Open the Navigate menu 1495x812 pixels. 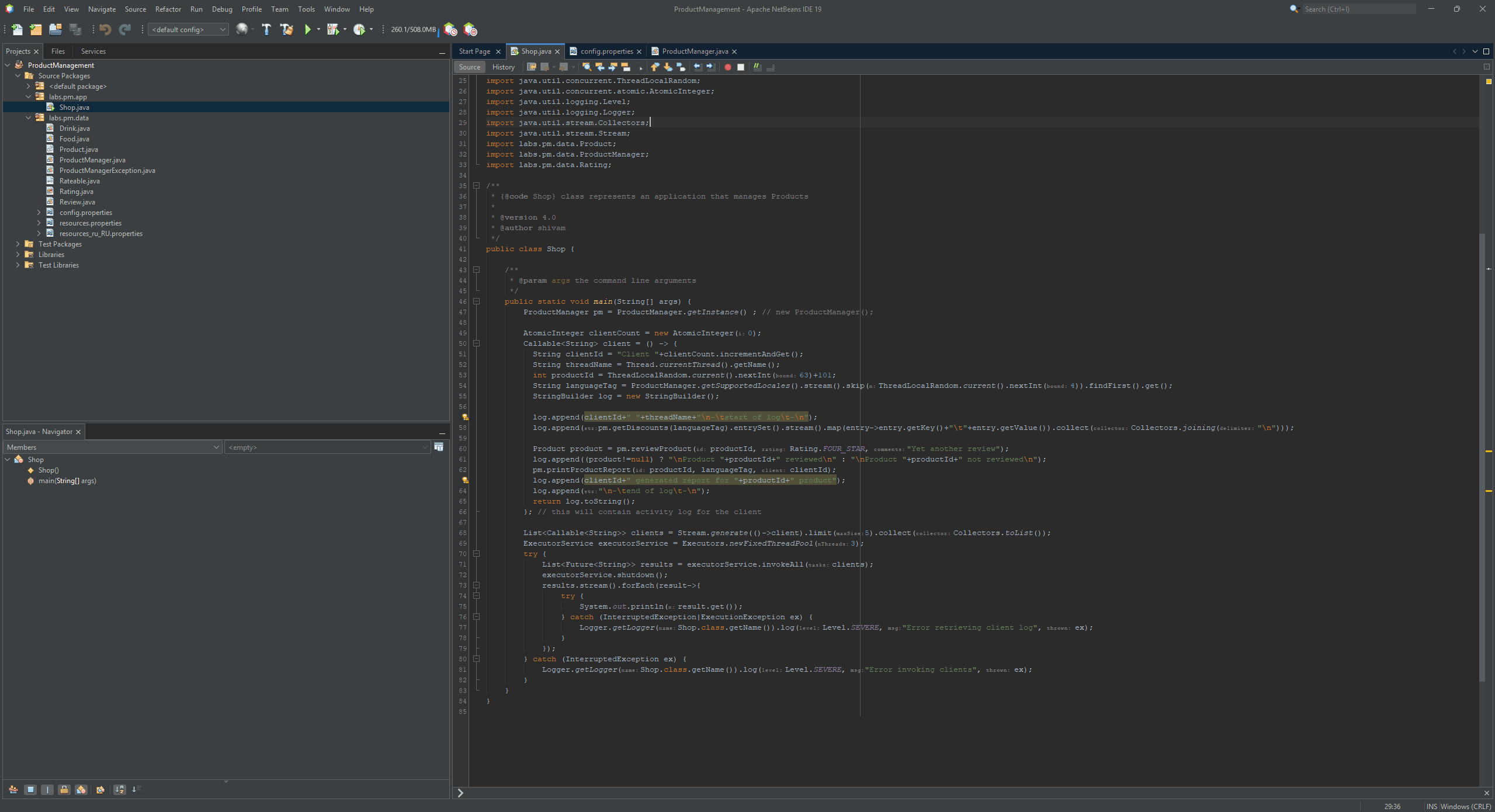point(102,9)
